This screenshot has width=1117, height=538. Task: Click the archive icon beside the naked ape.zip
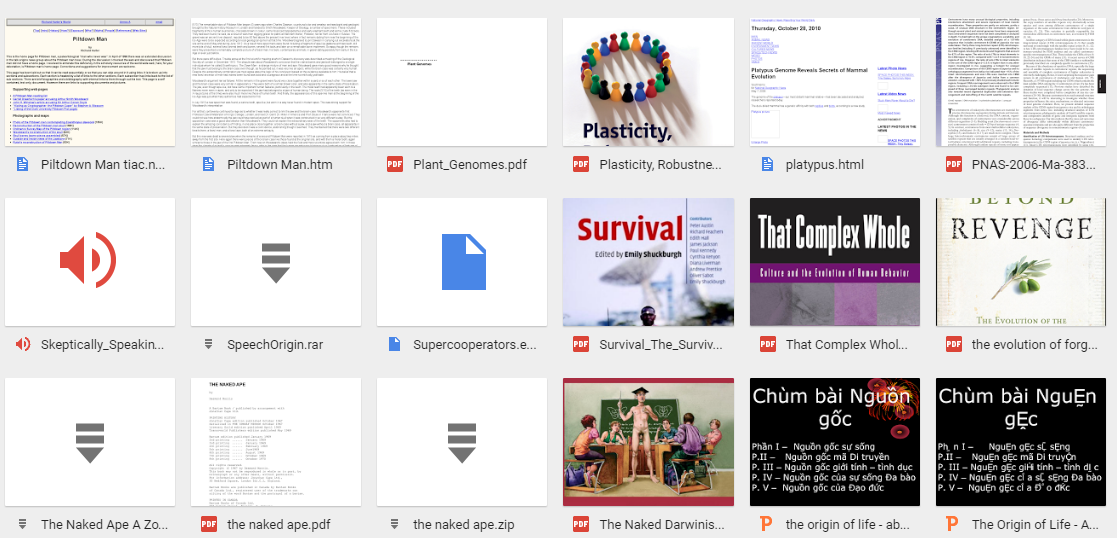click(395, 524)
